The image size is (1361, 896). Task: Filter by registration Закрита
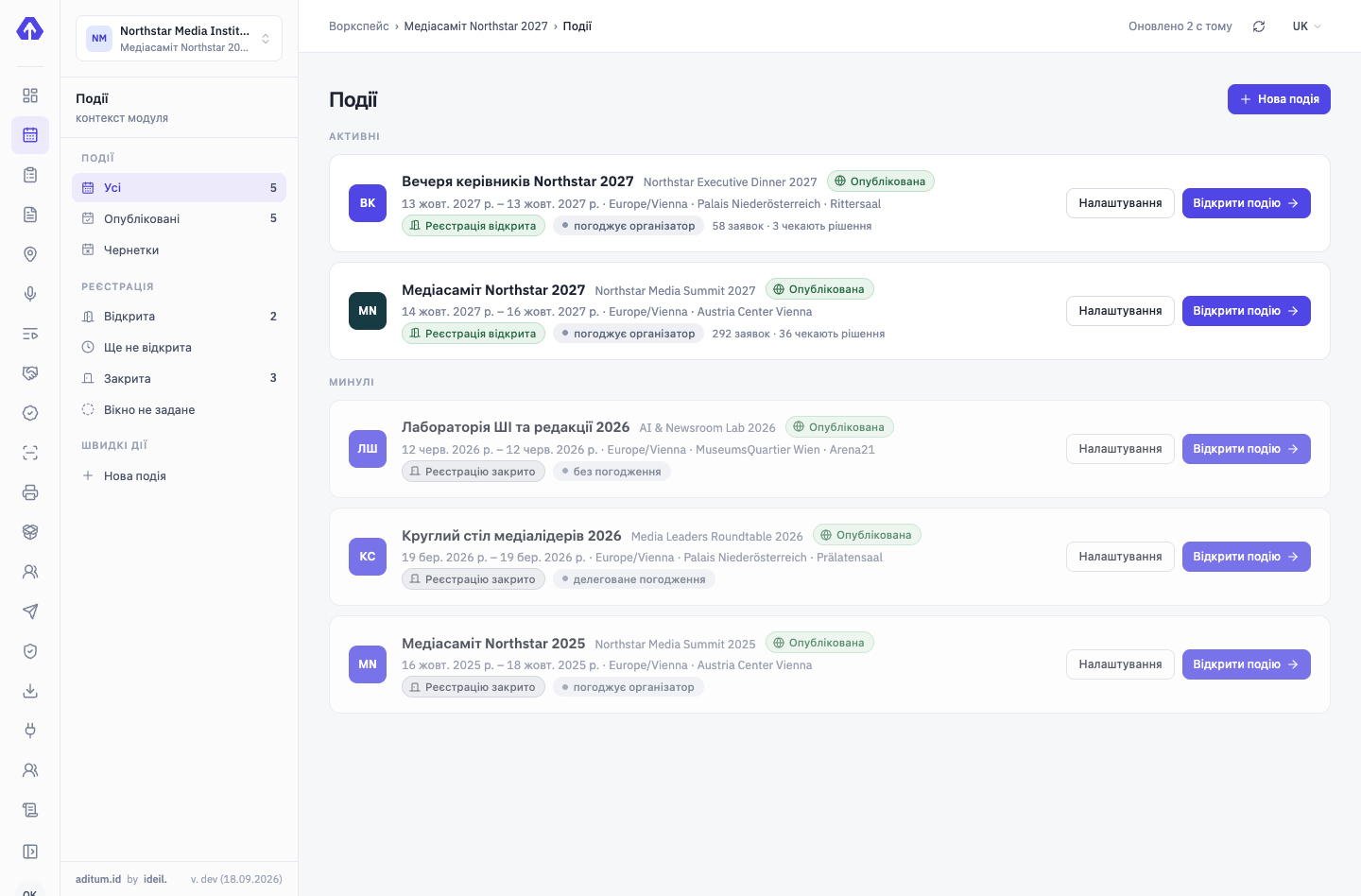tap(179, 378)
